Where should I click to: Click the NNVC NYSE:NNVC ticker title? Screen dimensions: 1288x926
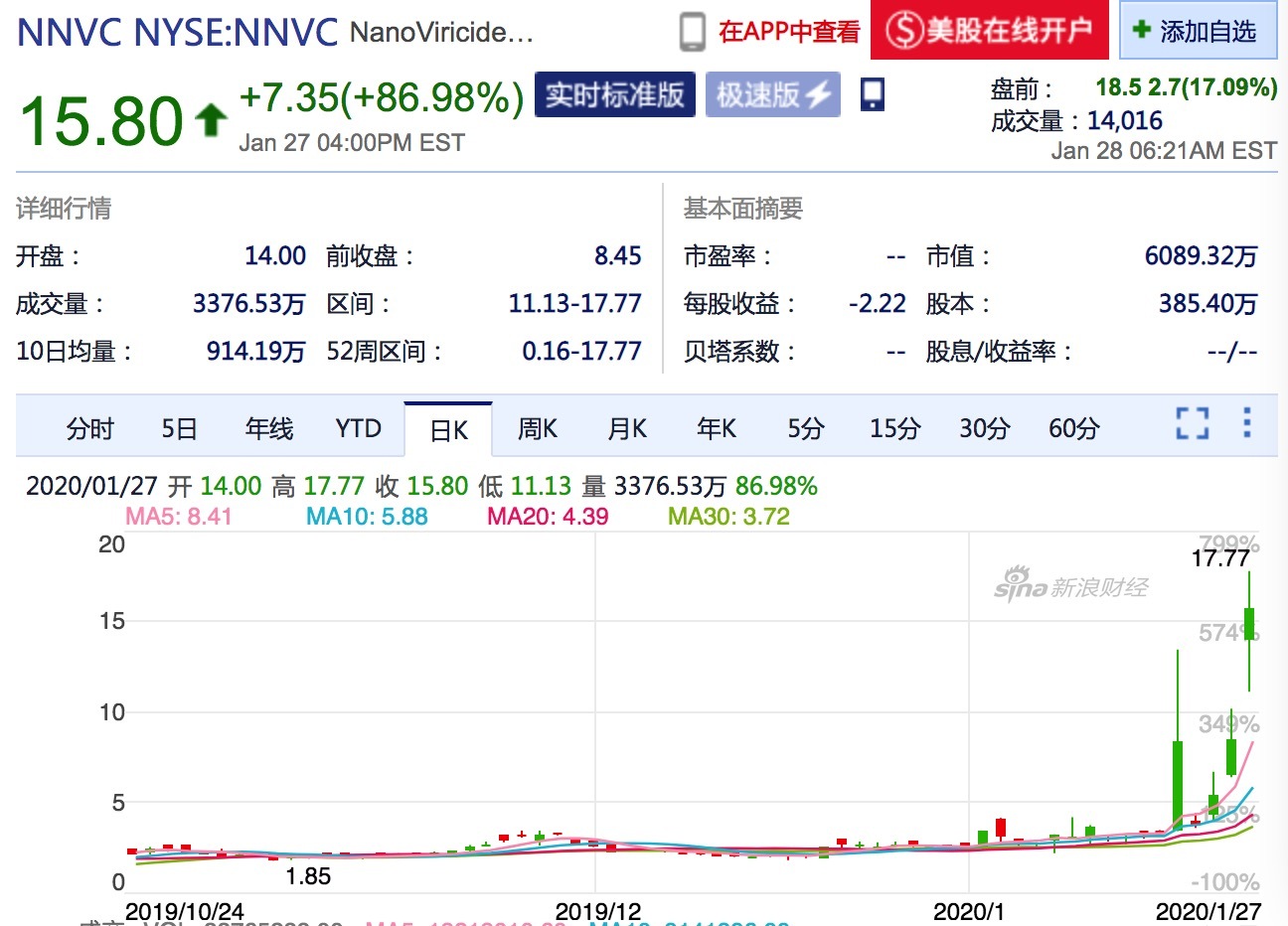pos(178,33)
